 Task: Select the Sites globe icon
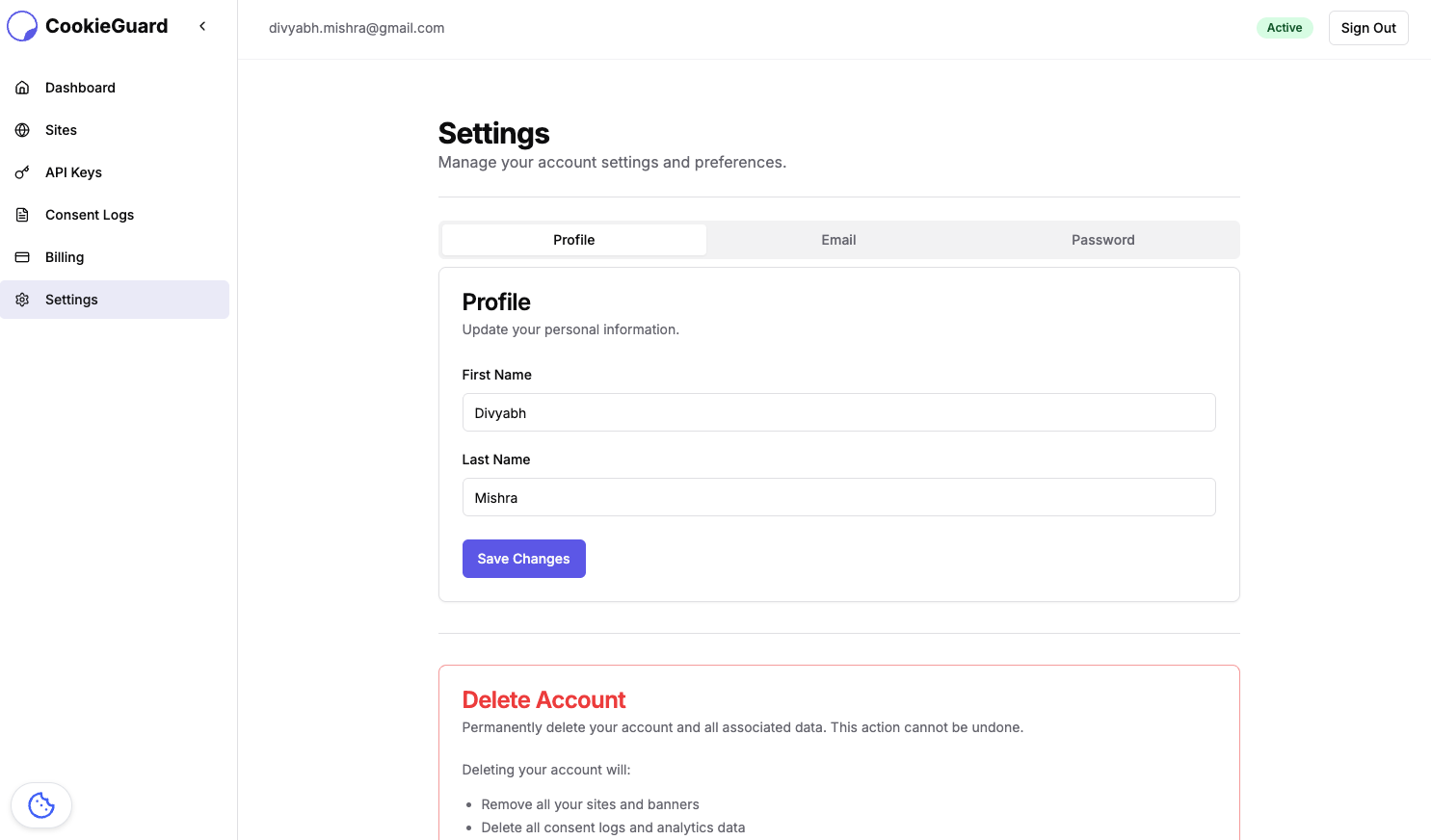22,129
